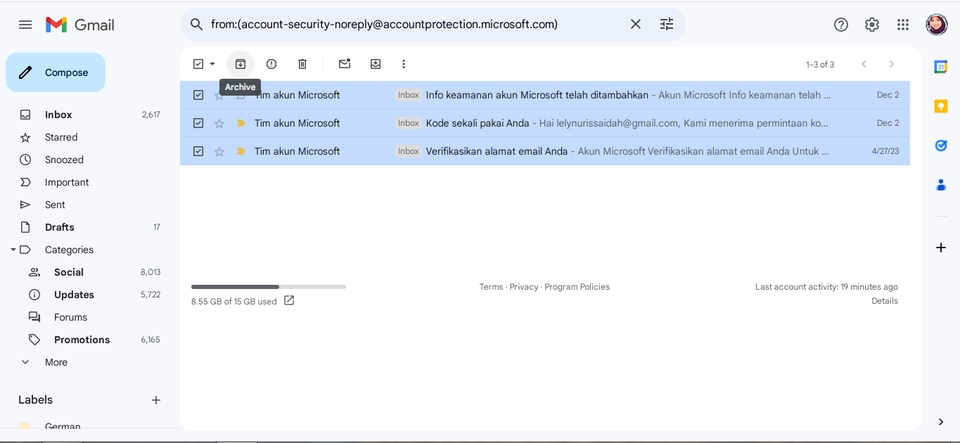Image resolution: width=960 pixels, height=443 pixels.
Task: Get add-ons with plus icon
Action: coord(941,248)
